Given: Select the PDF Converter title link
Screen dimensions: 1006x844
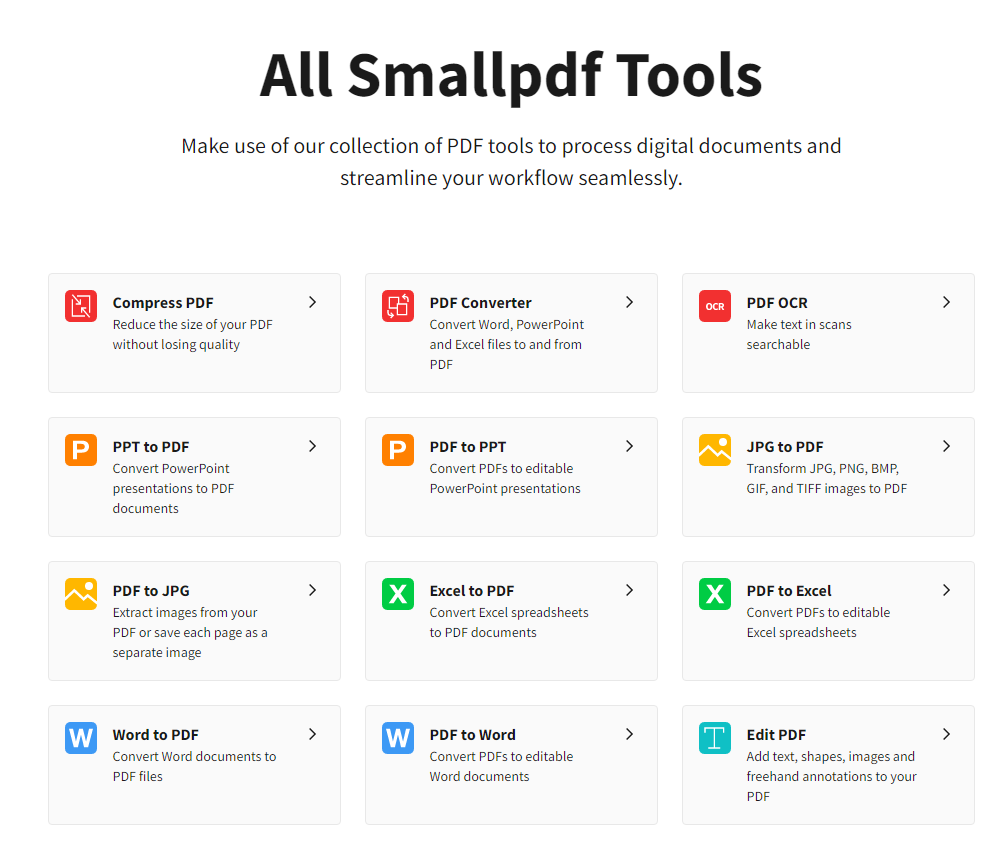Looking at the screenshot, I should (481, 303).
